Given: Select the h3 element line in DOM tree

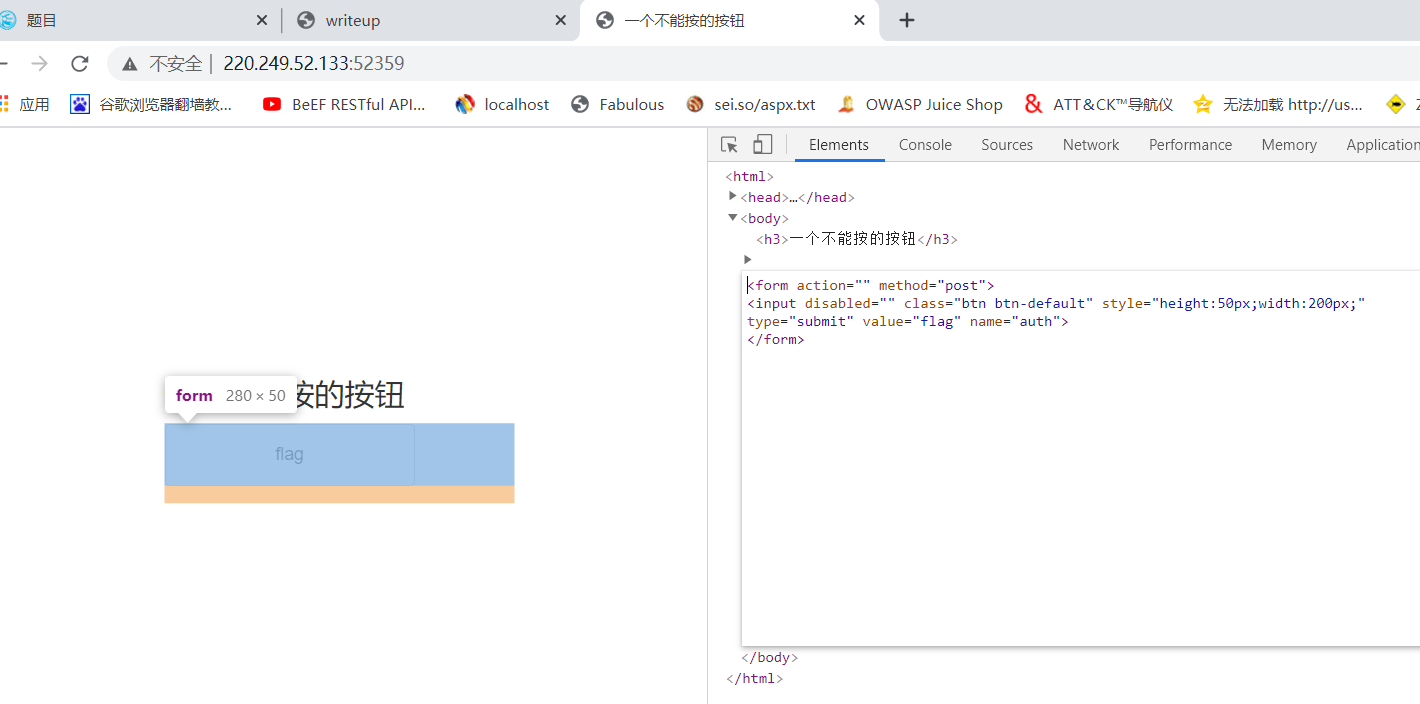Looking at the screenshot, I should point(857,239).
